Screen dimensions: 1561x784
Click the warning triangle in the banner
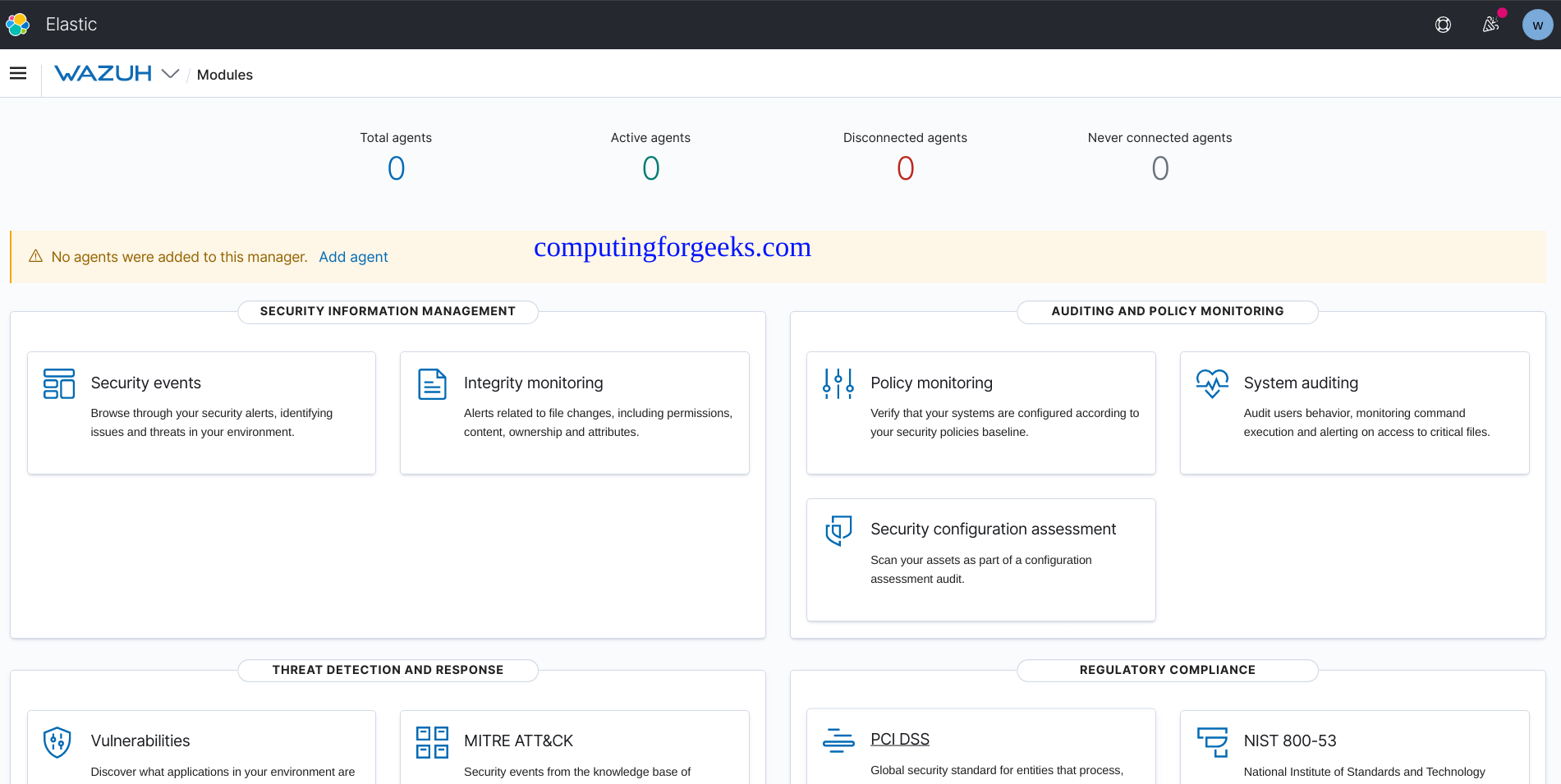click(34, 256)
